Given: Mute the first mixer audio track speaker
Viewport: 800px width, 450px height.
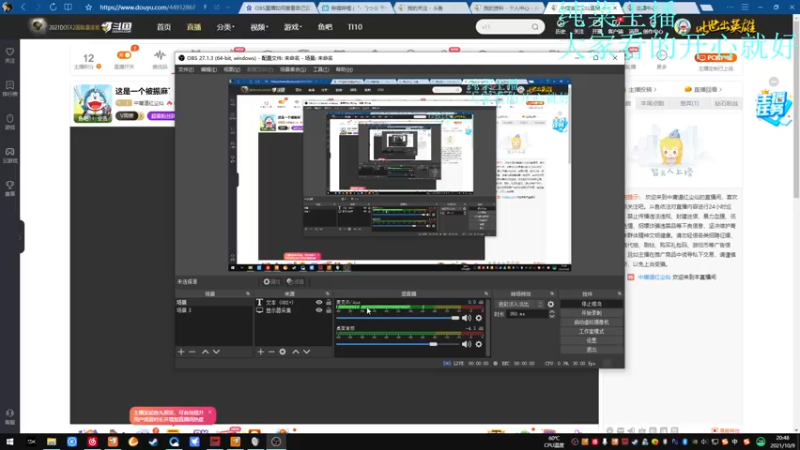Looking at the screenshot, I should click(466, 318).
